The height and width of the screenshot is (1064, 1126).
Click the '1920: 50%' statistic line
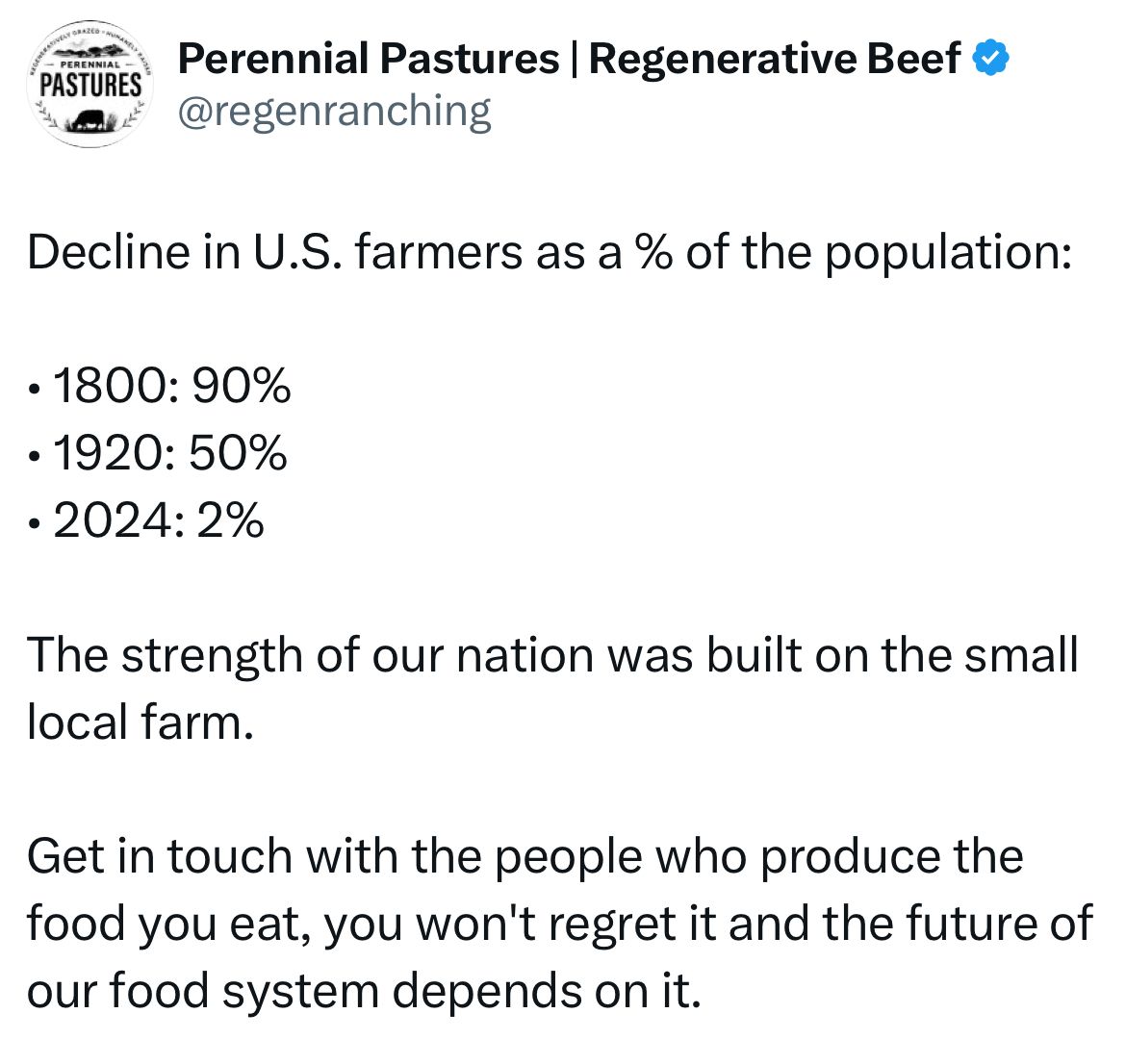169,453
